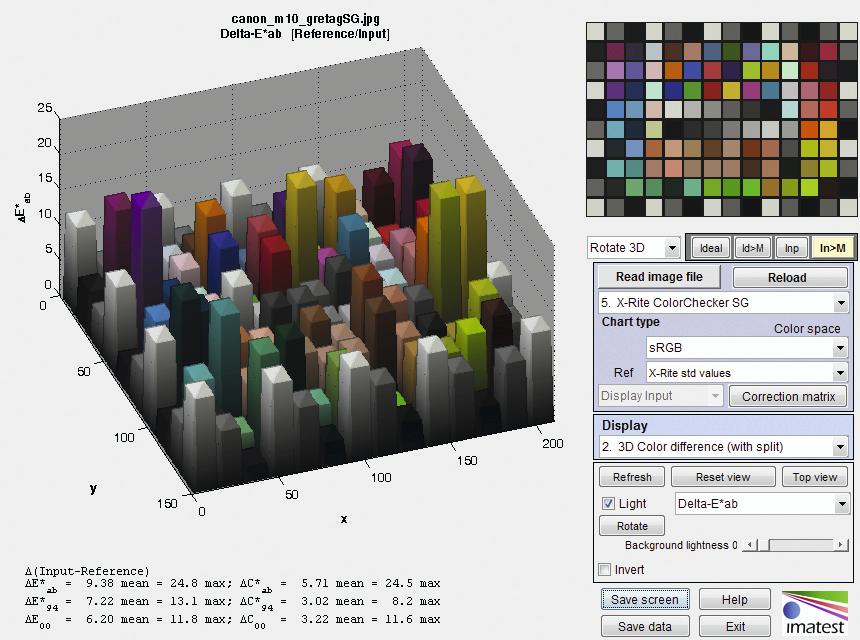Open Help
Viewport: 860px width, 640px height.
734,600
